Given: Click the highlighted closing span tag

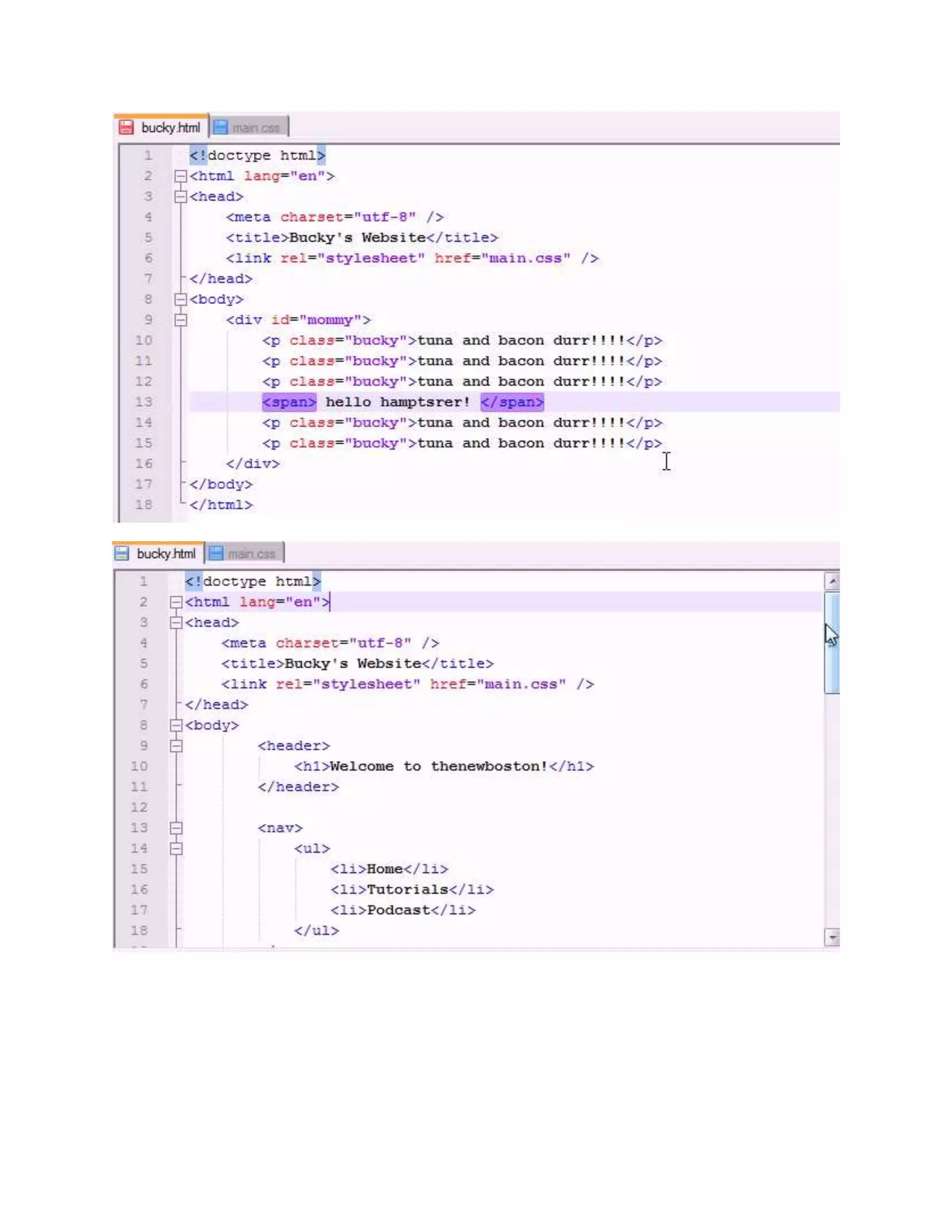Looking at the screenshot, I should click(x=512, y=402).
